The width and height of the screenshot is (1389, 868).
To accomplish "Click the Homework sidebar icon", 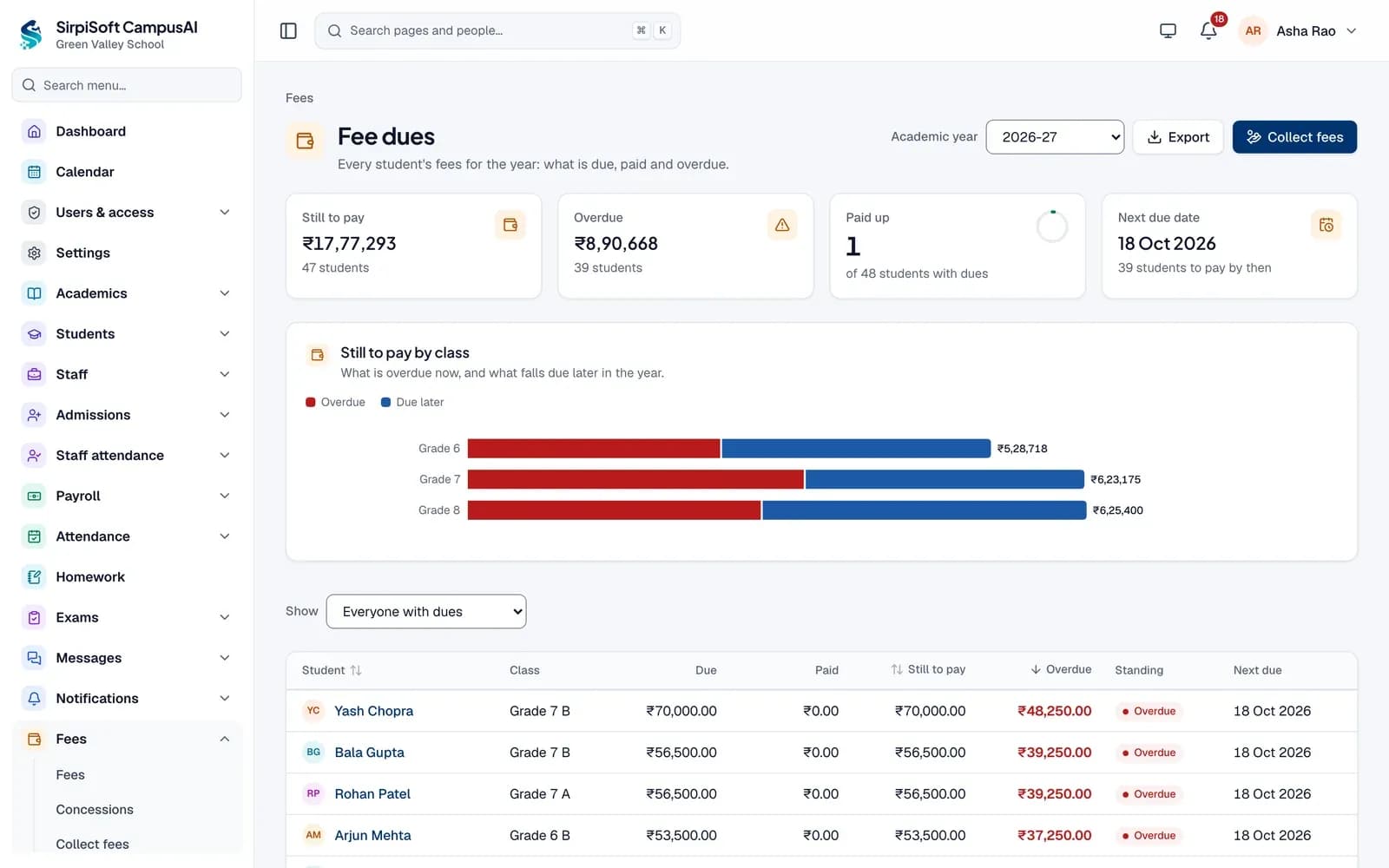I will point(34,577).
